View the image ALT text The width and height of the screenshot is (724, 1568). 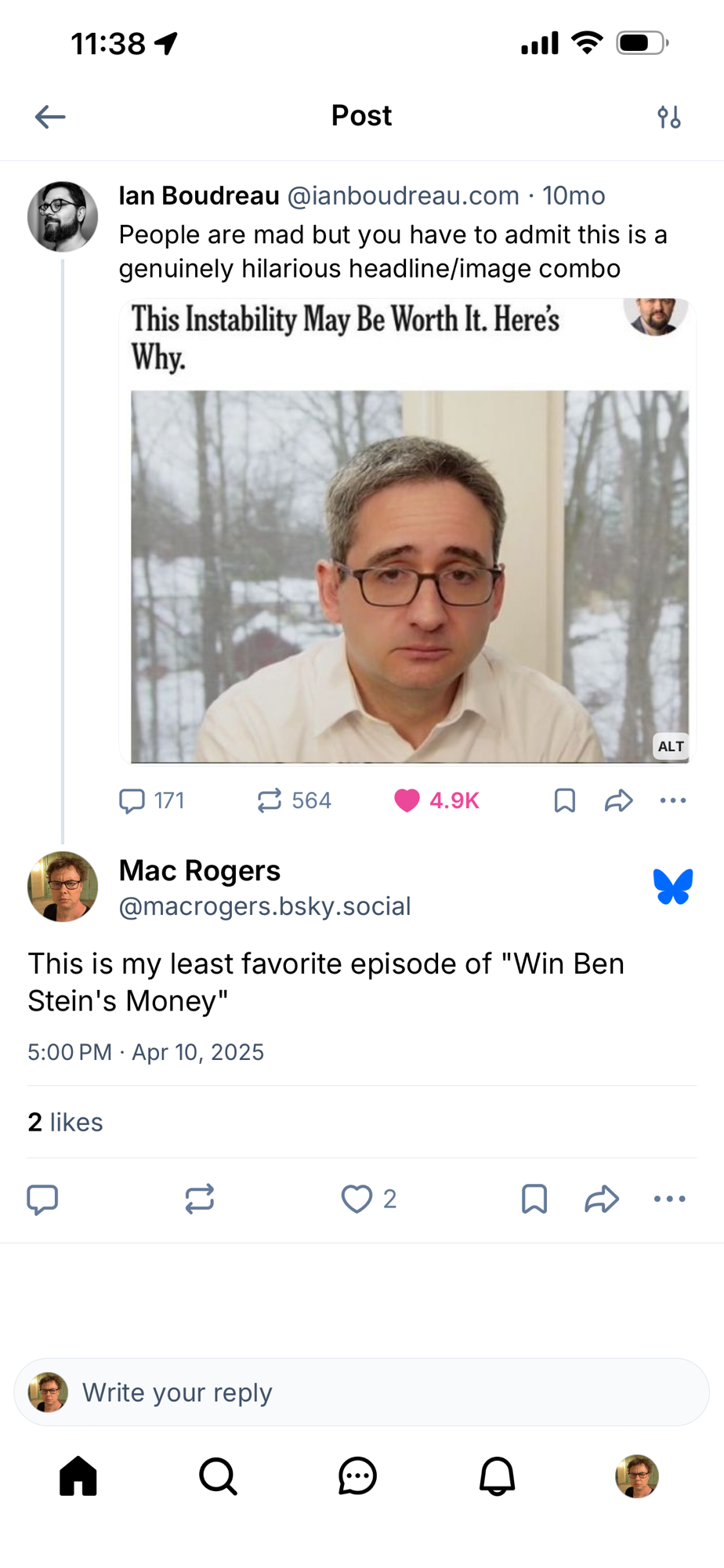point(671,746)
